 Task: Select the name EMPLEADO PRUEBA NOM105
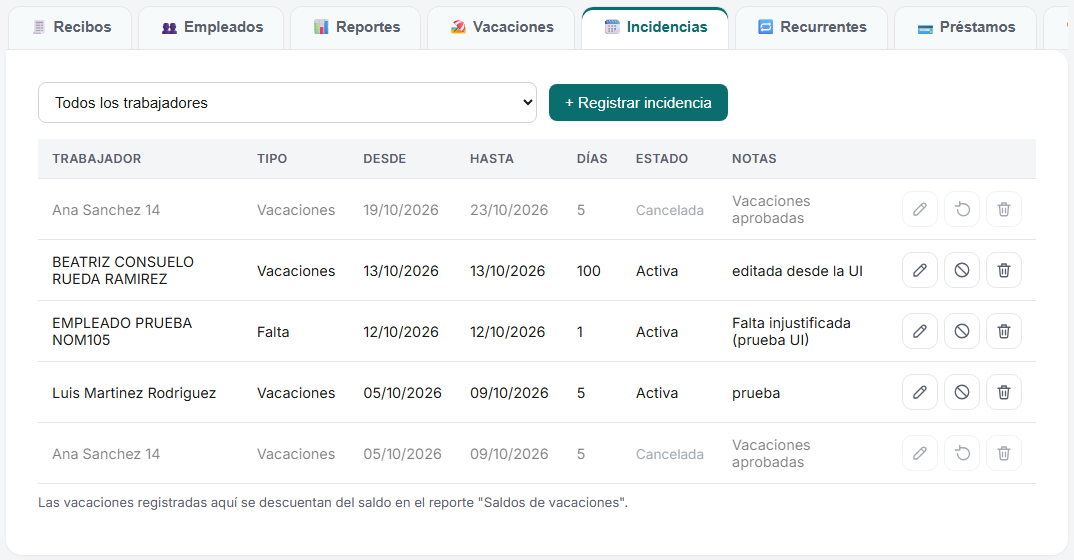pyautogui.click(x=122, y=331)
